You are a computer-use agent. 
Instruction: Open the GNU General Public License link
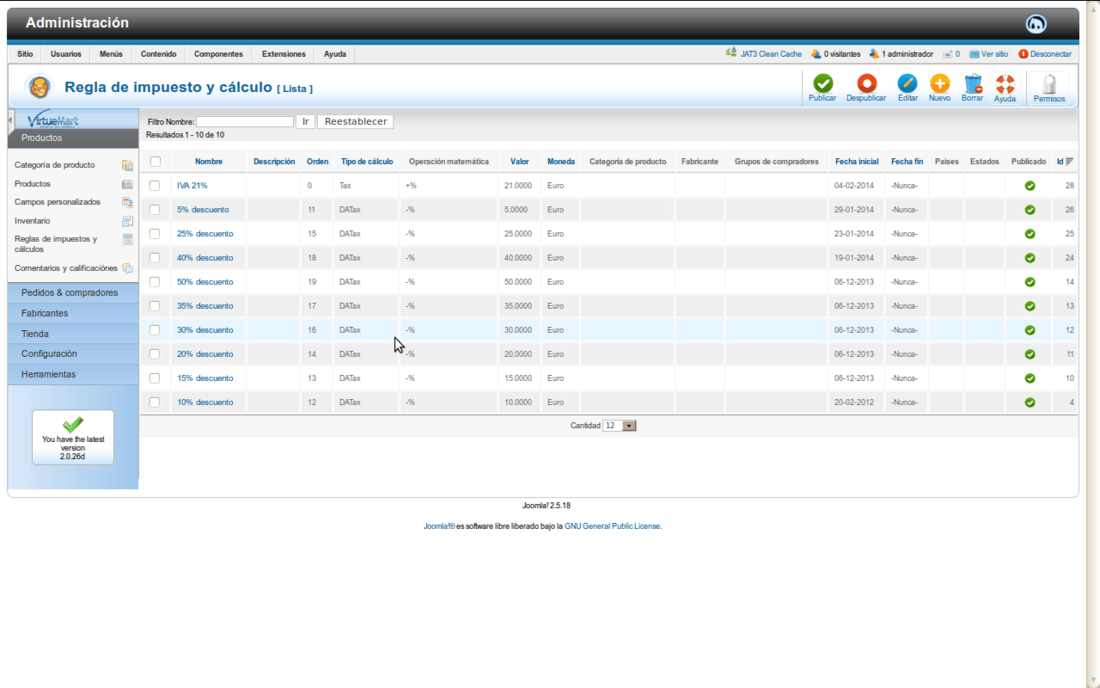tap(612, 526)
